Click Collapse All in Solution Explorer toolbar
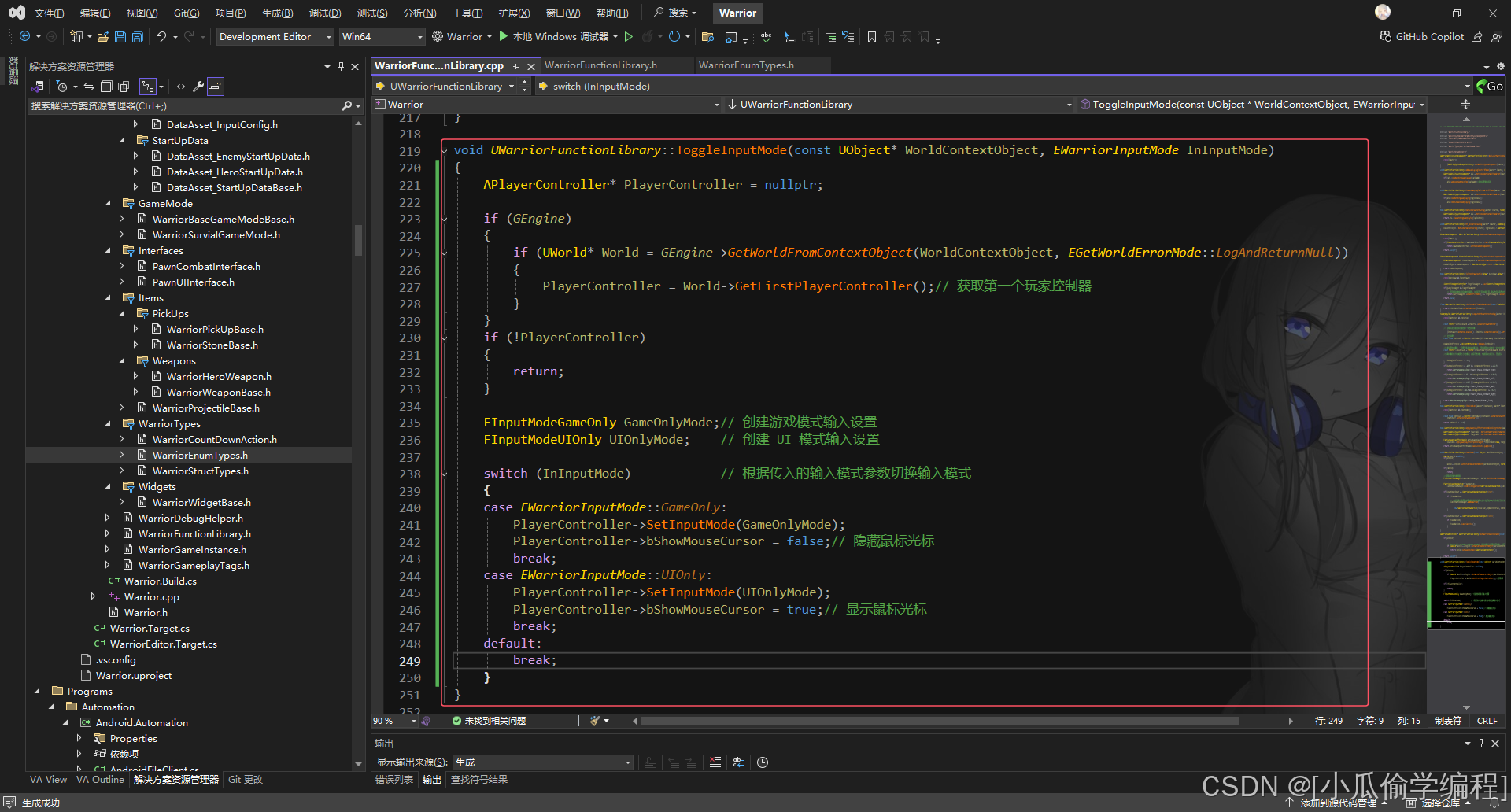 click(107, 87)
